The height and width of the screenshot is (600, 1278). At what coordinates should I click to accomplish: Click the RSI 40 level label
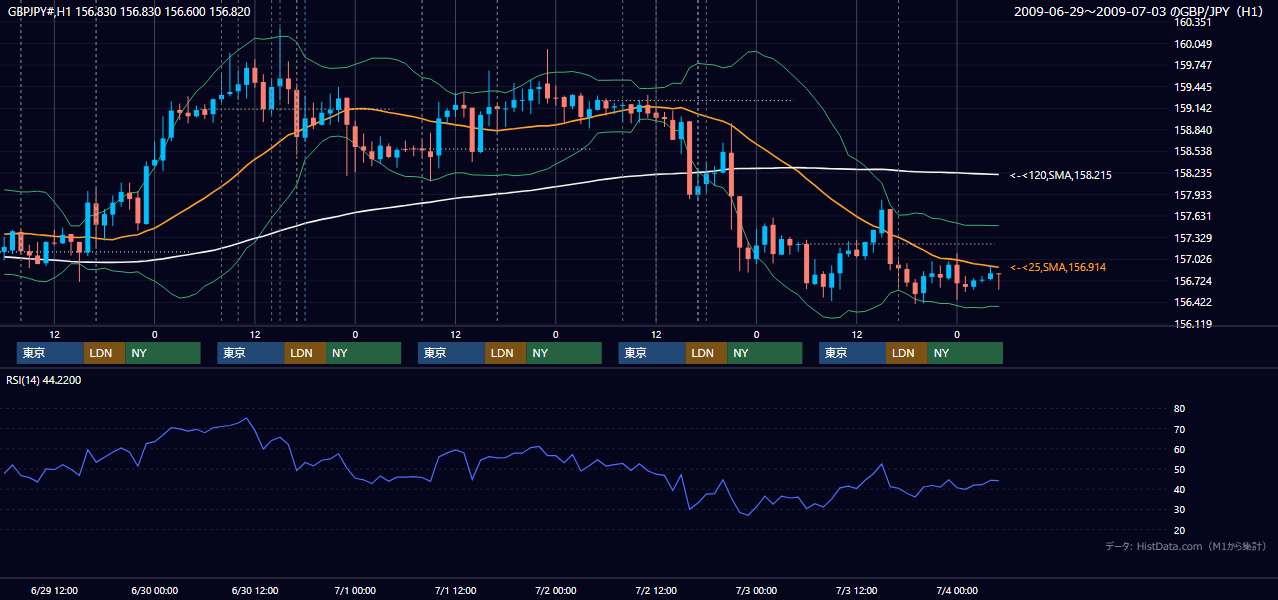1179,489
